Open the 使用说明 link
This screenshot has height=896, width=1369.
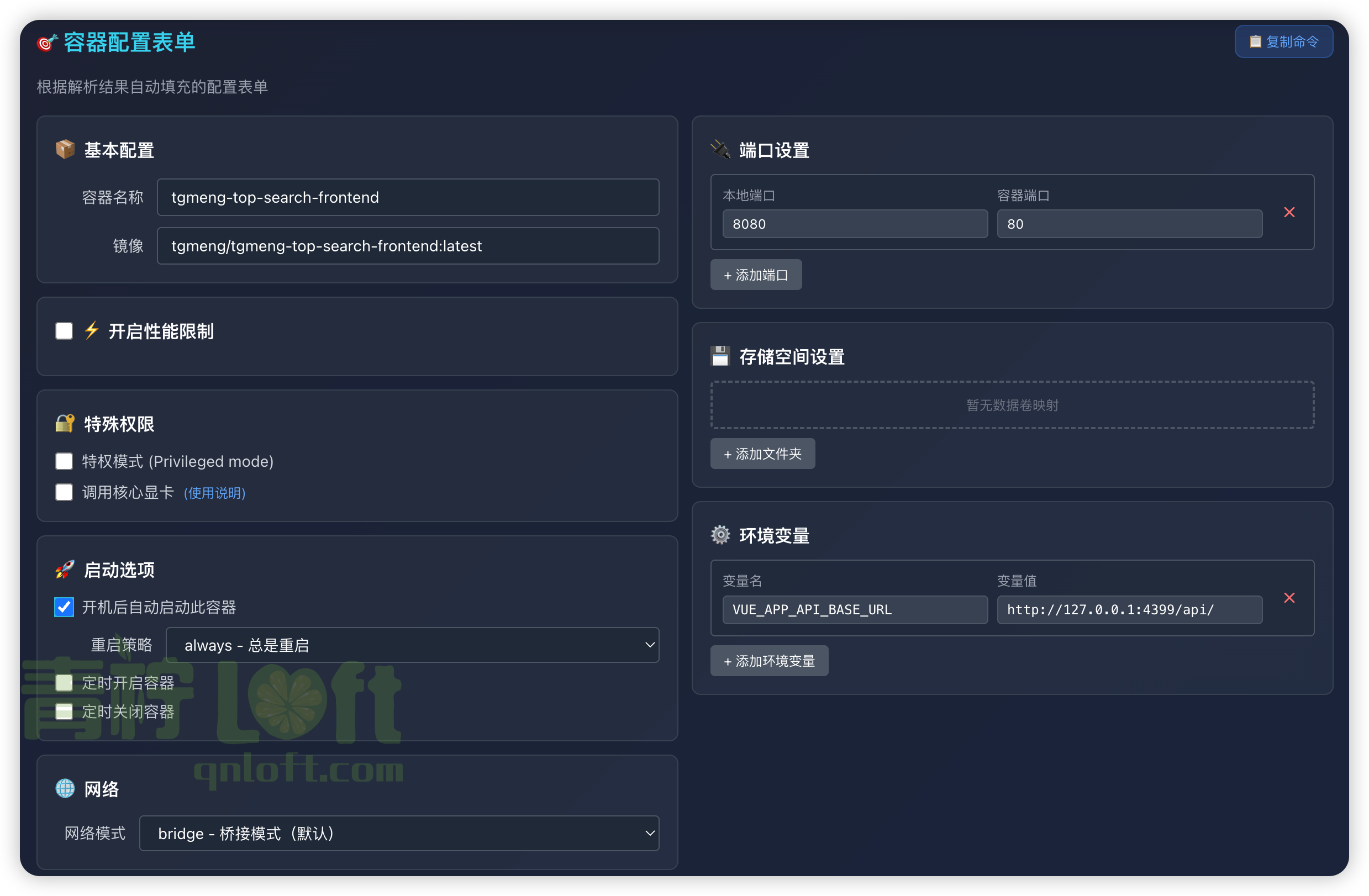(214, 493)
